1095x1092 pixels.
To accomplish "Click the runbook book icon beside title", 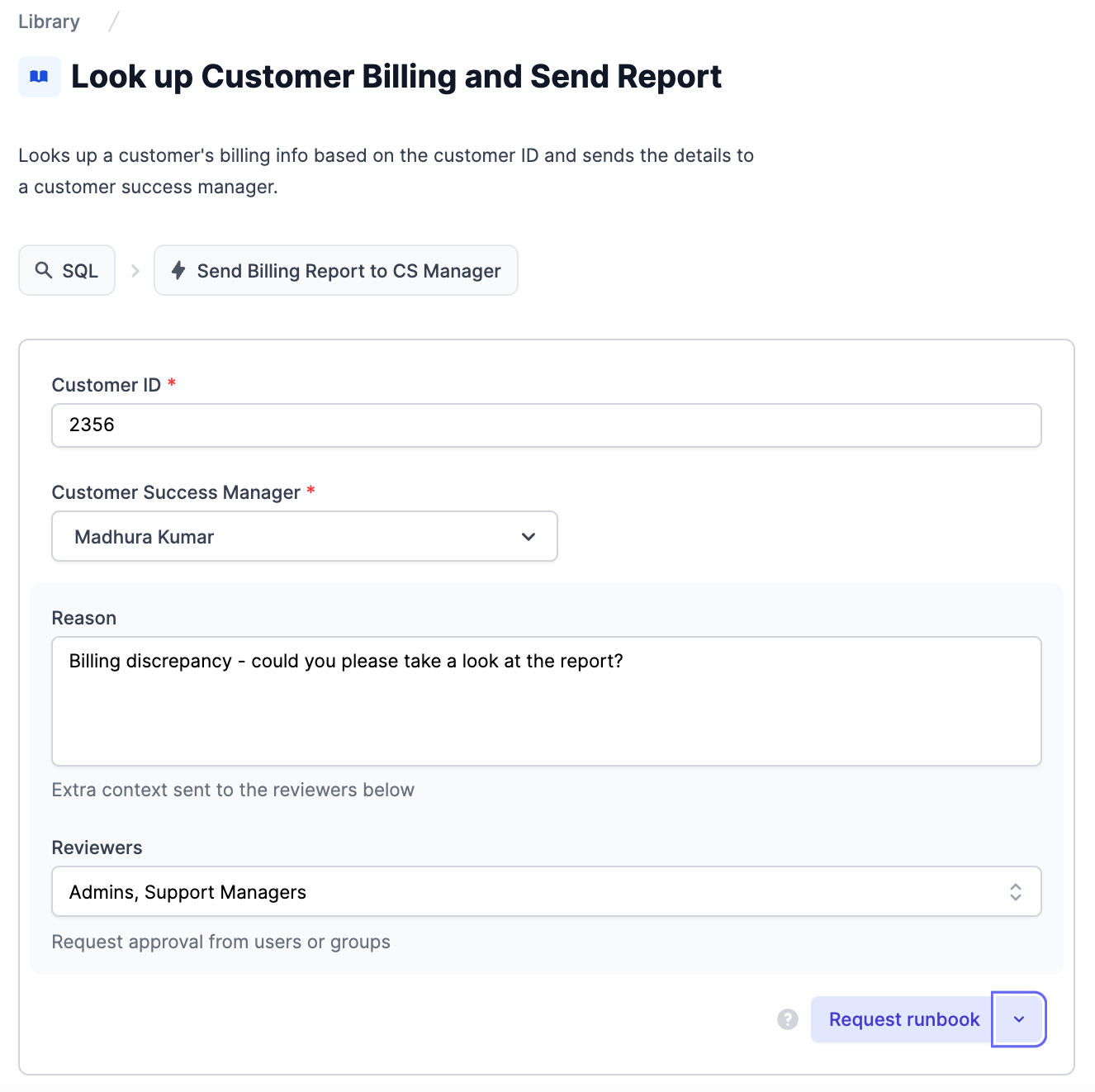I will [39, 77].
